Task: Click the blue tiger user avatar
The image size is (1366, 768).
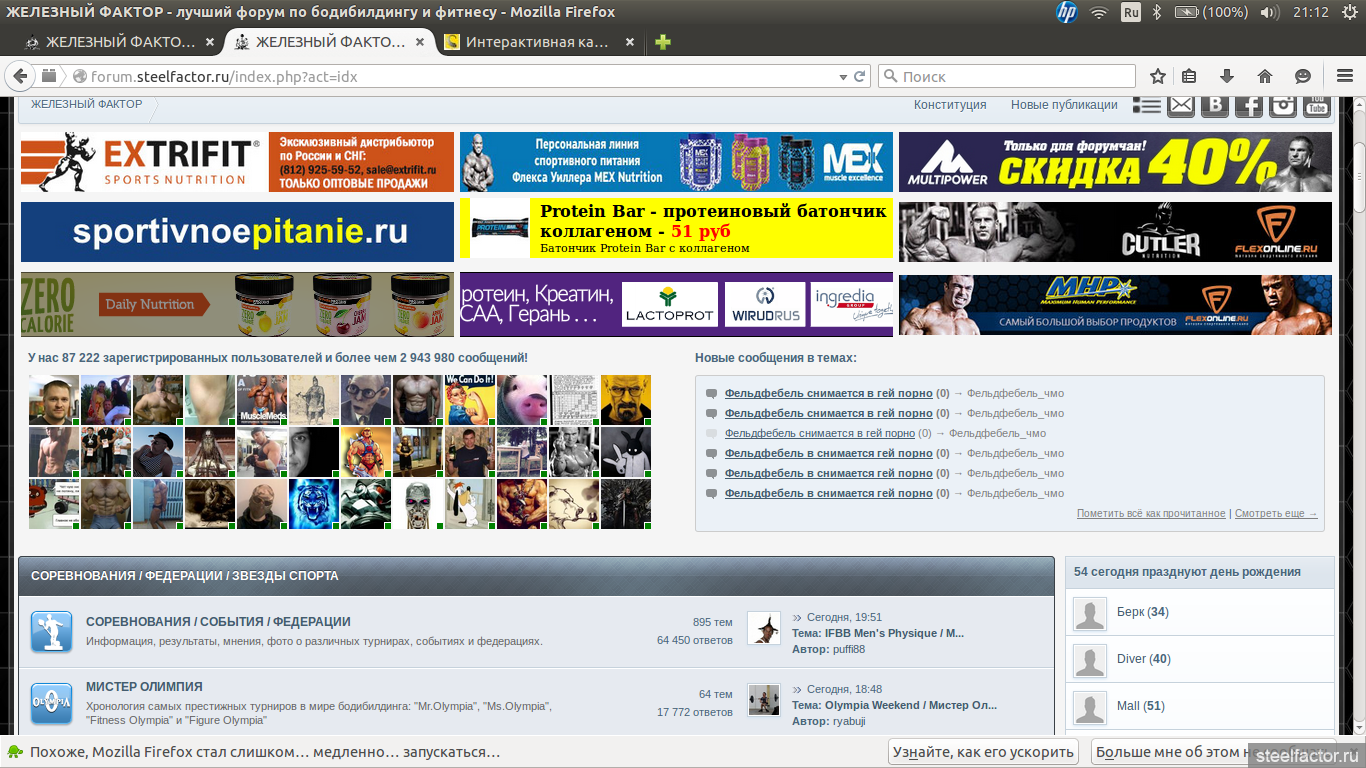Action: pyautogui.click(x=313, y=504)
